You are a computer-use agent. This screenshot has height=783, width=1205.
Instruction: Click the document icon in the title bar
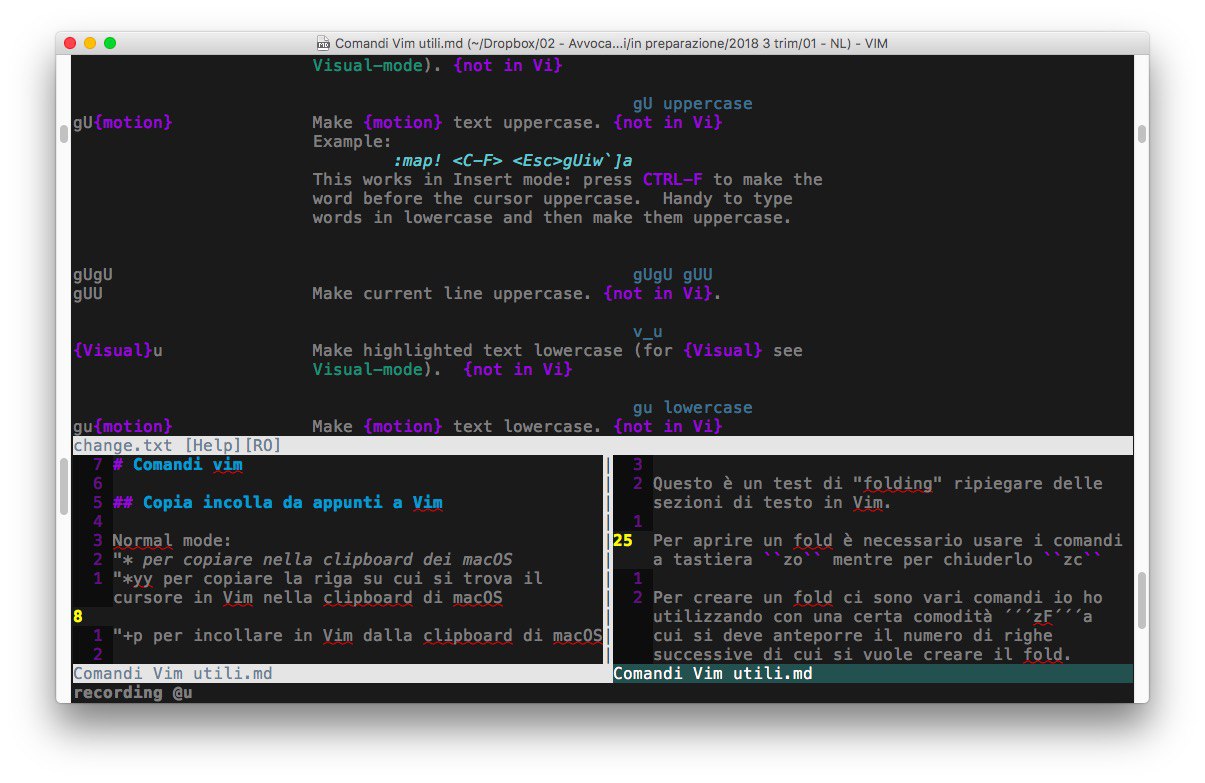[323, 43]
